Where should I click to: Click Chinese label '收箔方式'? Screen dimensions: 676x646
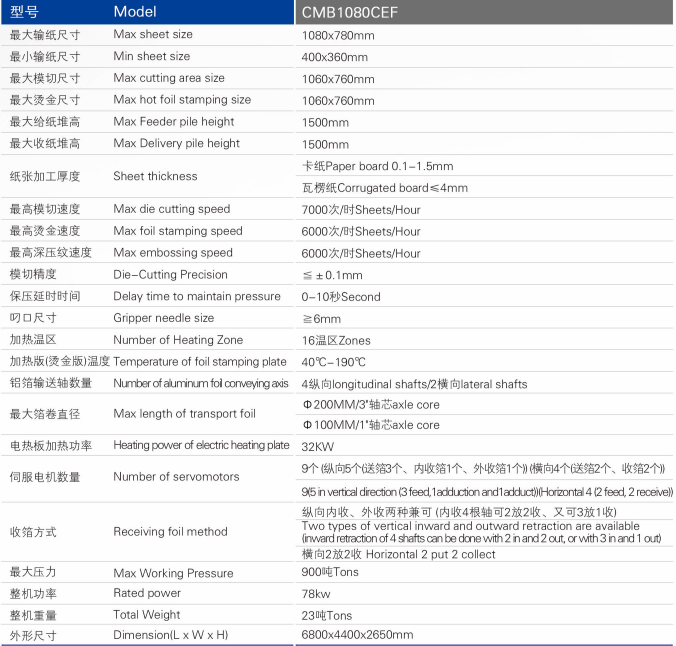(x=33, y=532)
